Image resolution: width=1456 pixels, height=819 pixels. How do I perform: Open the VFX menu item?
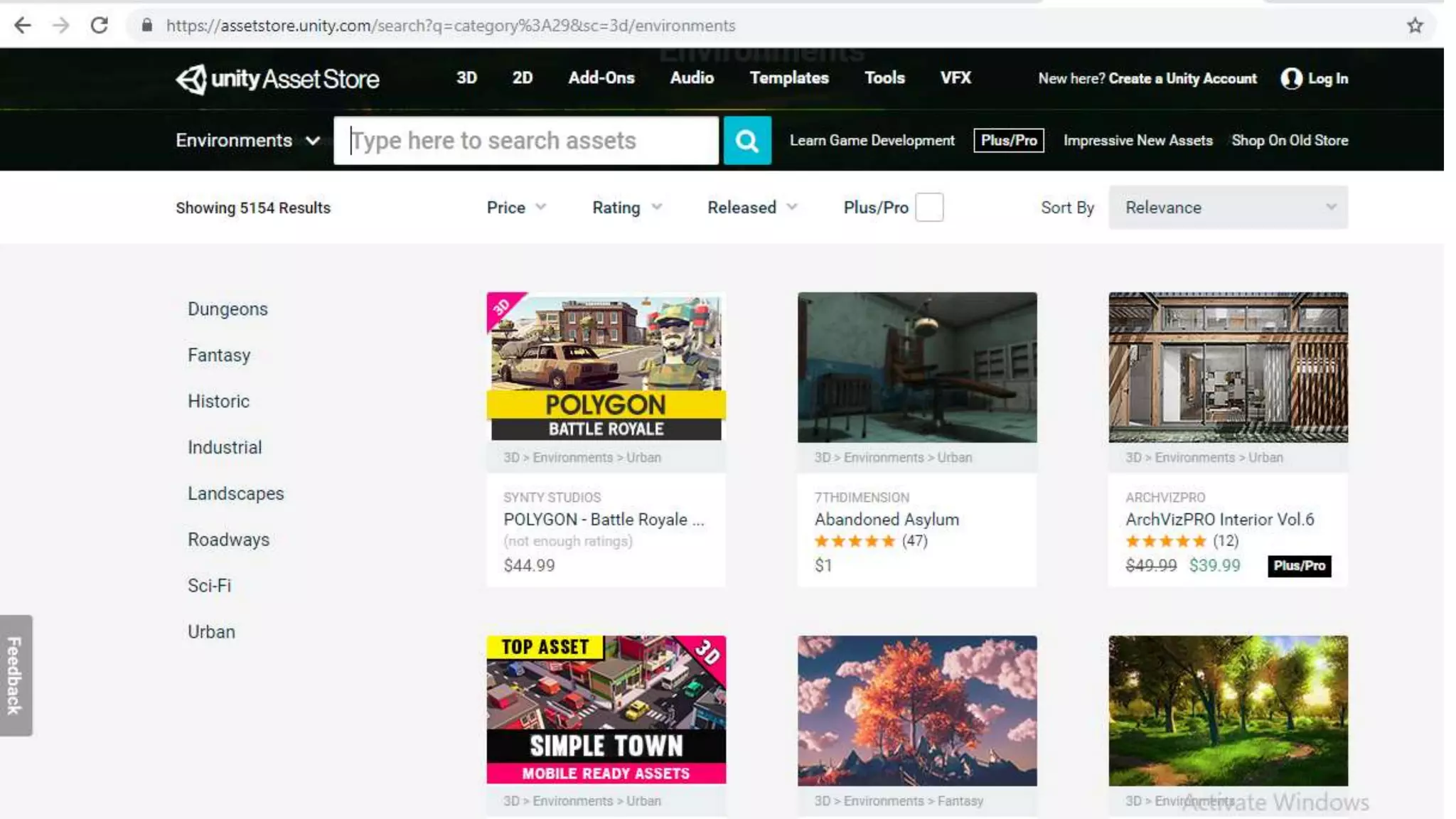pos(955,78)
